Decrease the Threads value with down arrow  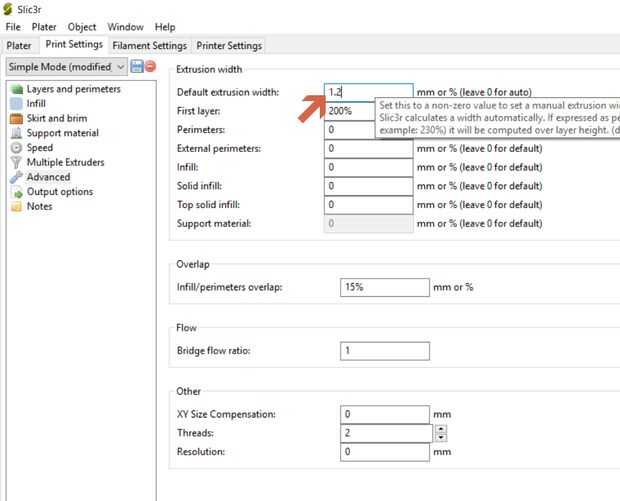(441, 437)
